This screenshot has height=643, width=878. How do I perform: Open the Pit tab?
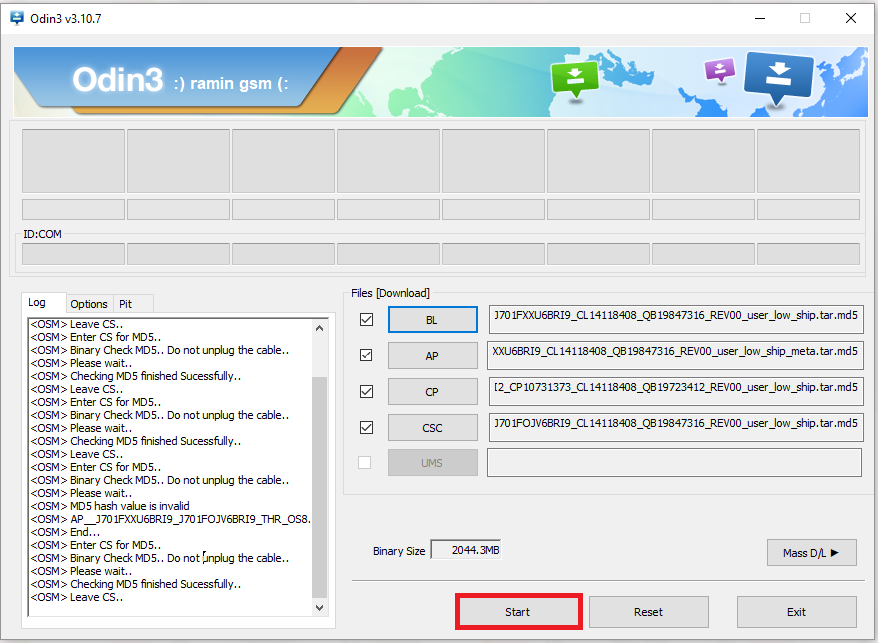[x=132, y=304]
